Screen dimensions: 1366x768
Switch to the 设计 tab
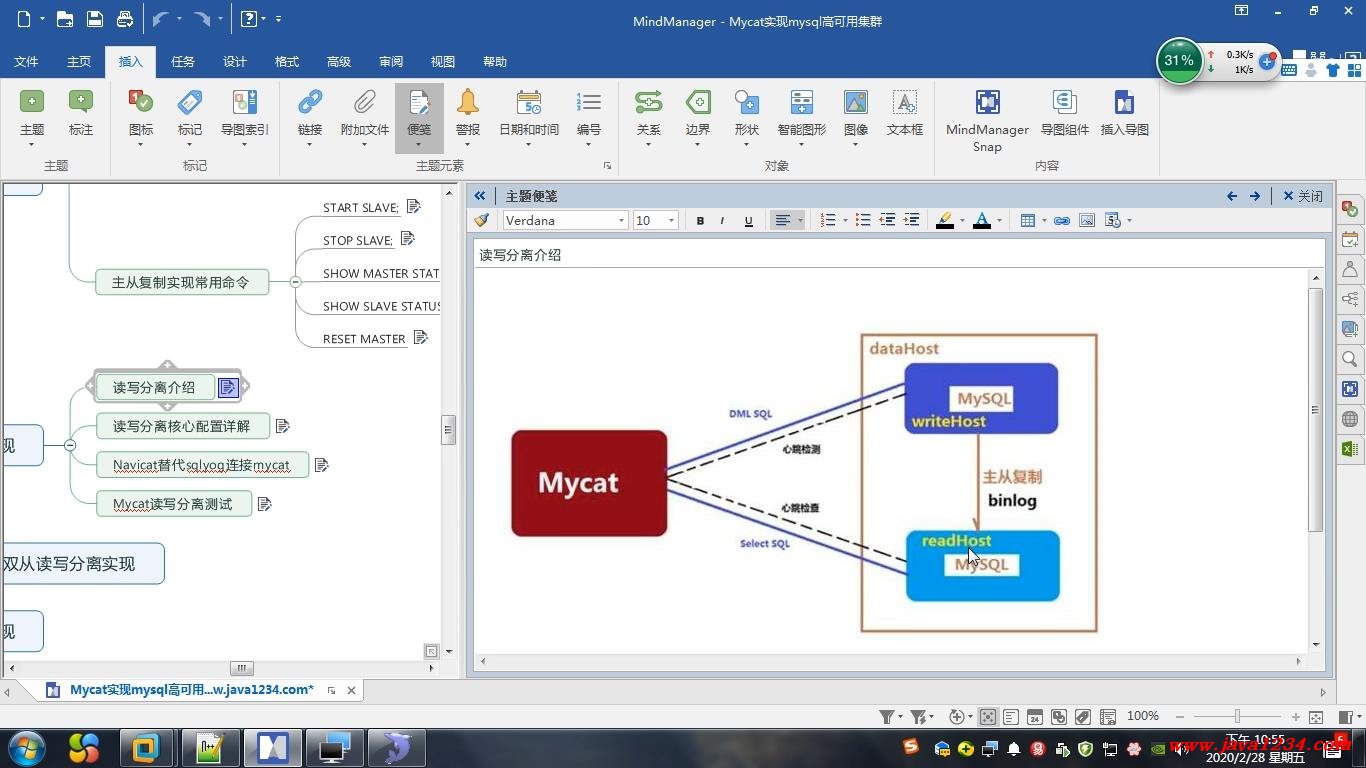[235, 61]
